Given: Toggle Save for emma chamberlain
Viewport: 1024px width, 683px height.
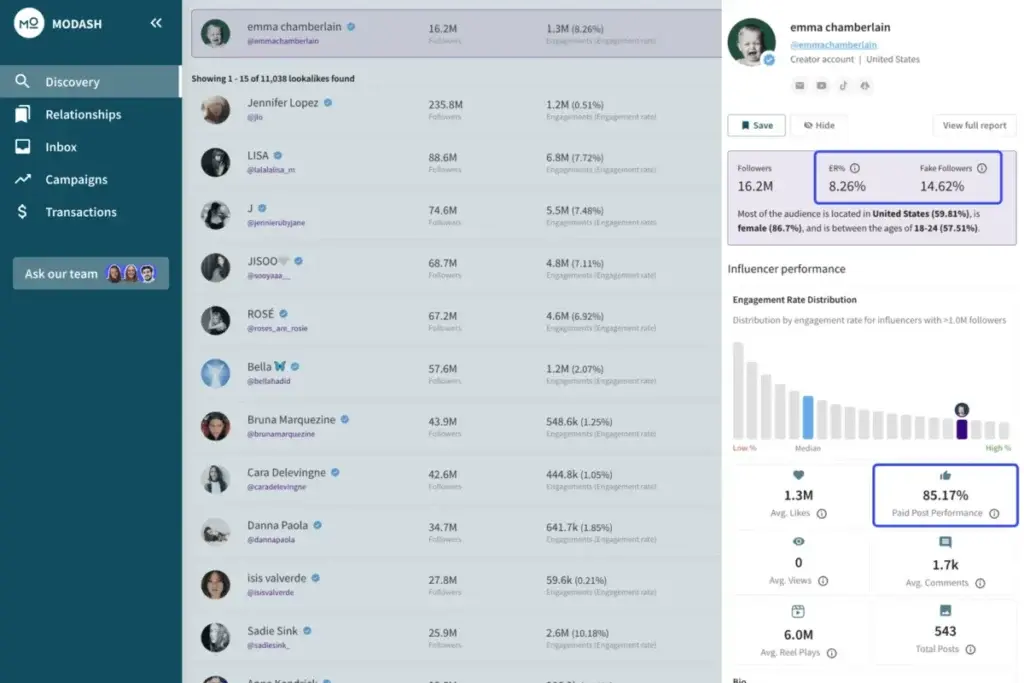Looking at the screenshot, I should (x=756, y=125).
